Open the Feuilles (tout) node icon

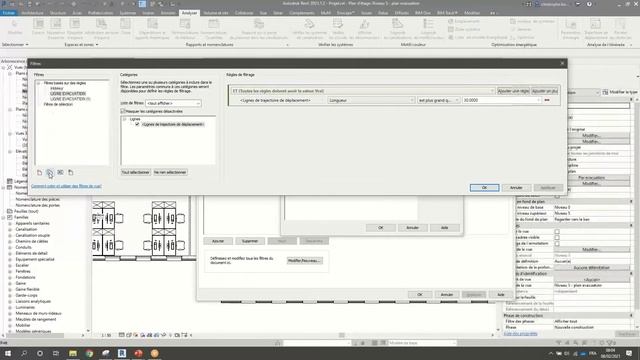tap(10, 211)
